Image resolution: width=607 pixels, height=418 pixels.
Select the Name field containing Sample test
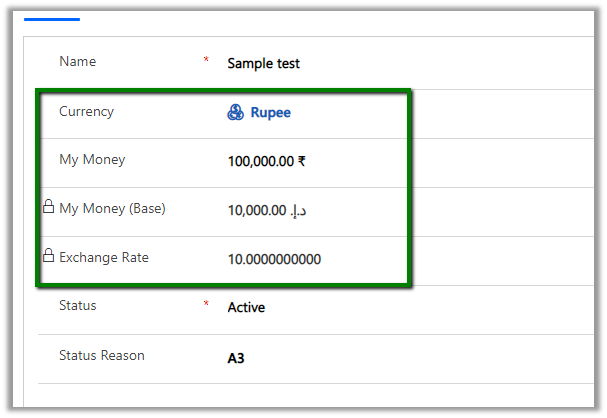263,63
